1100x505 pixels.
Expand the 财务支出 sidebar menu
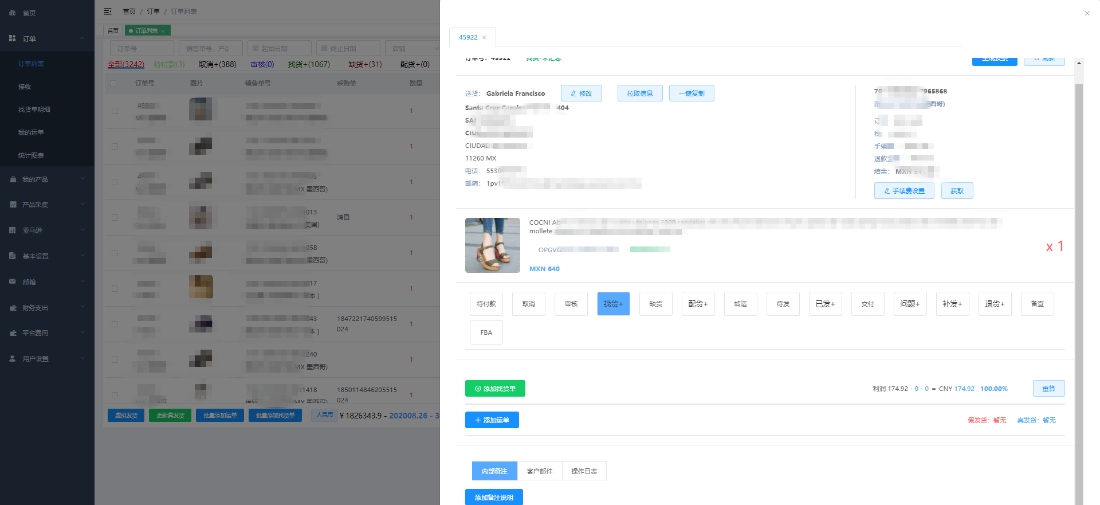pyautogui.click(x=48, y=307)
